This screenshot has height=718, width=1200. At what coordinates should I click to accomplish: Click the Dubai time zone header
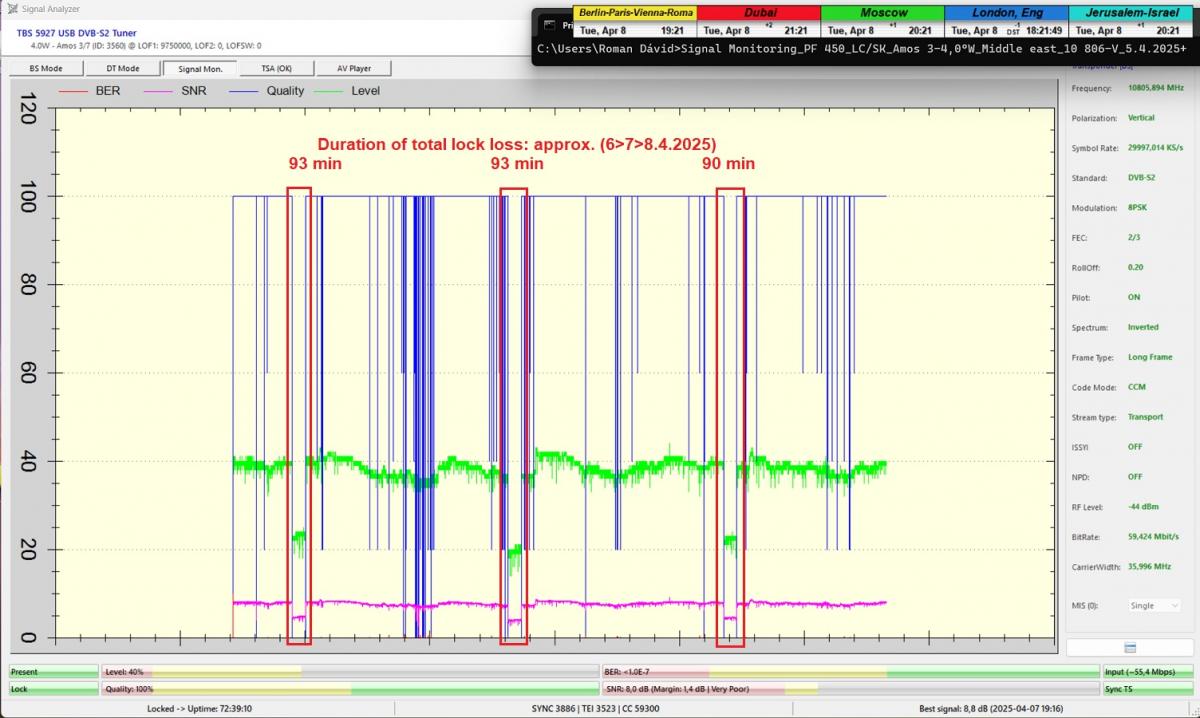click(x=759, y=13)
